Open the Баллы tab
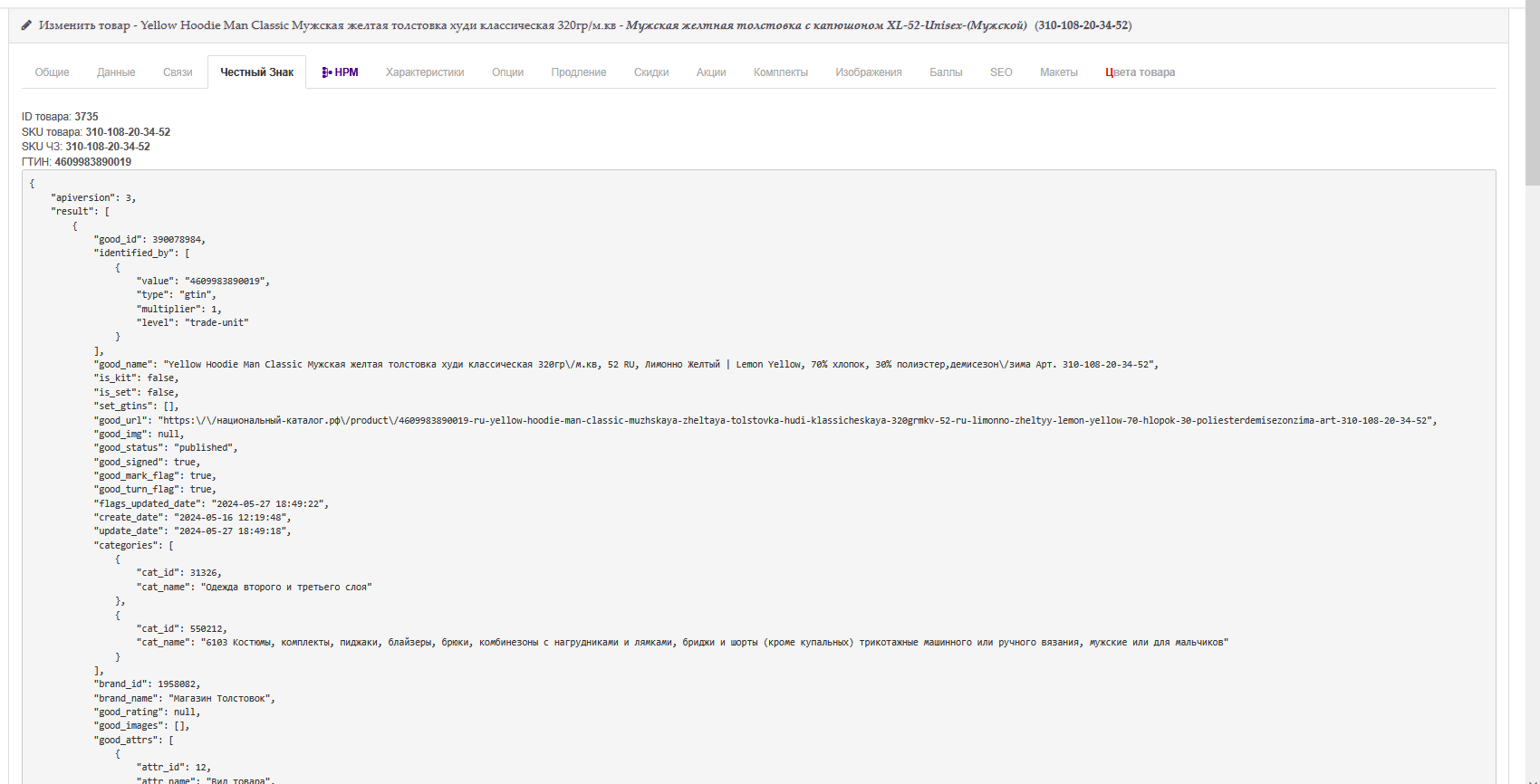This screenshot has height=784, width=1540. point(946,72)
